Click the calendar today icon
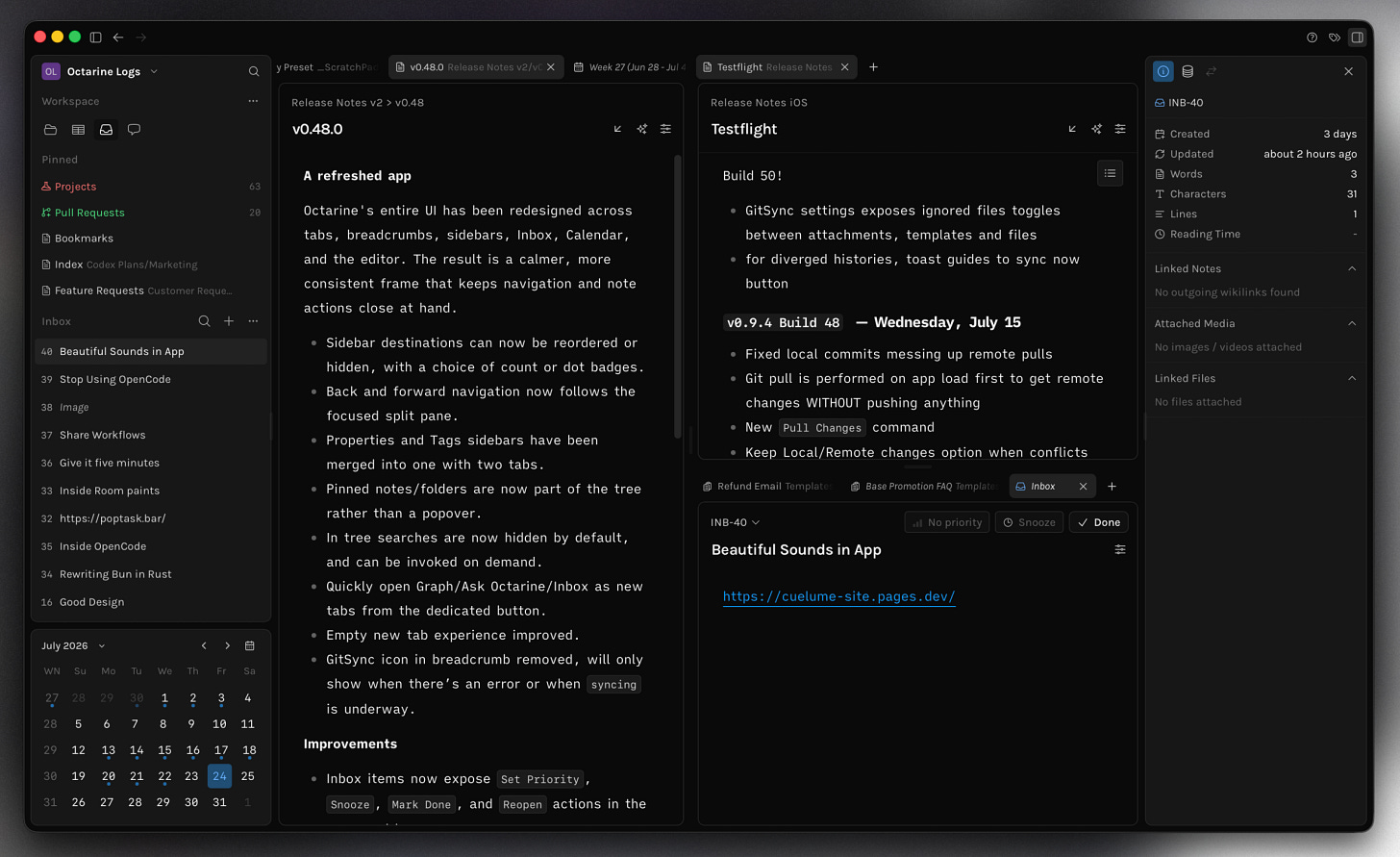Image resolution: width=1400 pixels, height=857 pixels. 250,646
